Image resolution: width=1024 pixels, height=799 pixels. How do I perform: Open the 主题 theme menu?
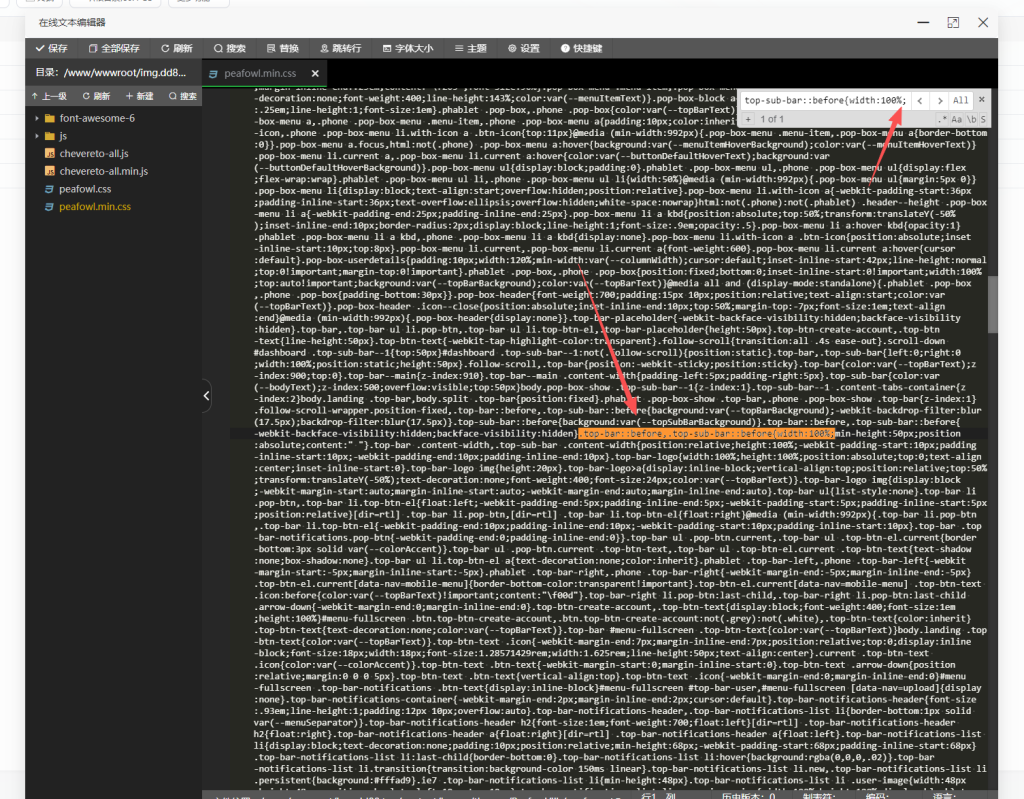(x=470, y=48)
